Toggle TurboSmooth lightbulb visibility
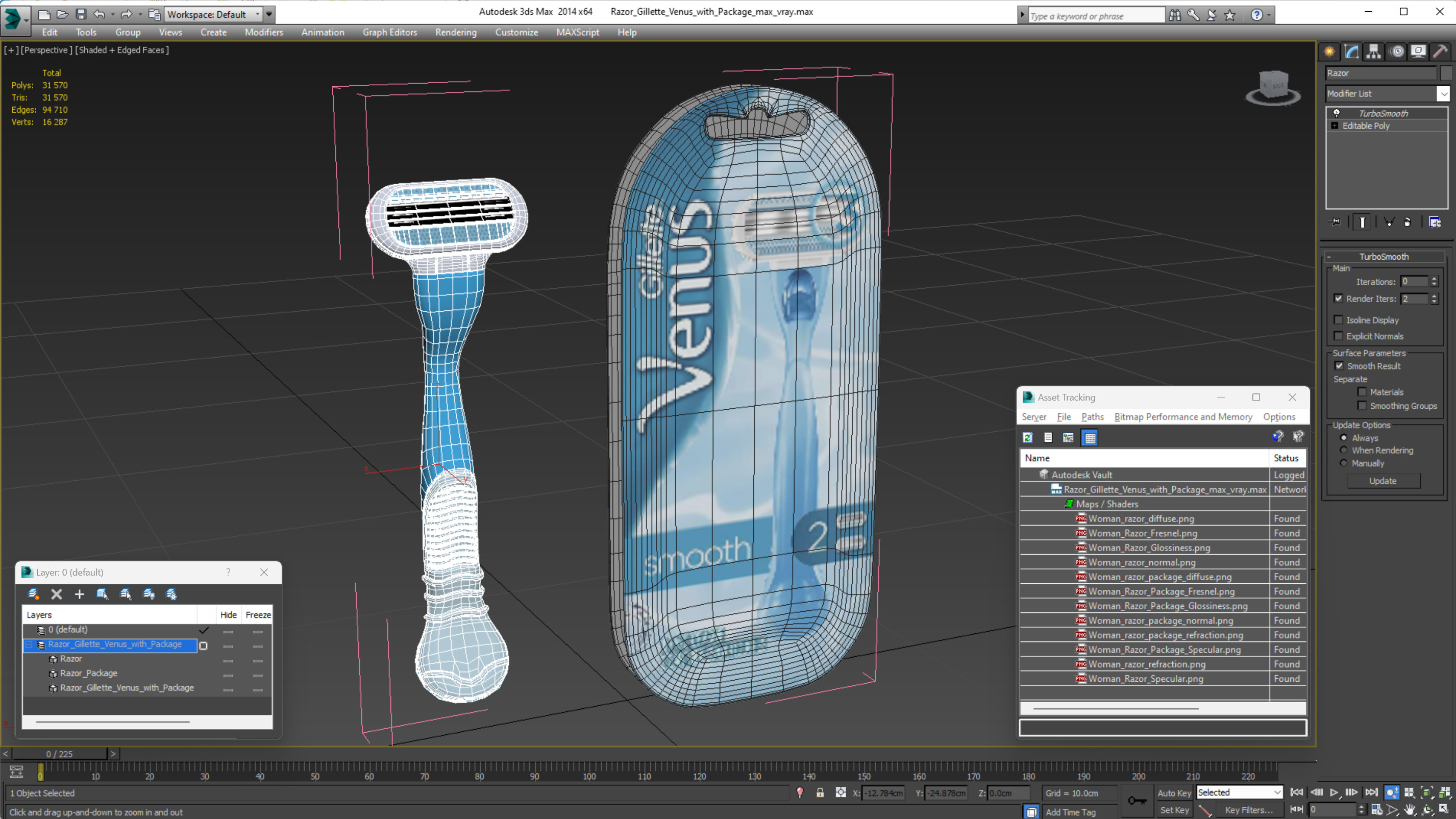This screenshot has height=819, width=1456. [1337, 113]
